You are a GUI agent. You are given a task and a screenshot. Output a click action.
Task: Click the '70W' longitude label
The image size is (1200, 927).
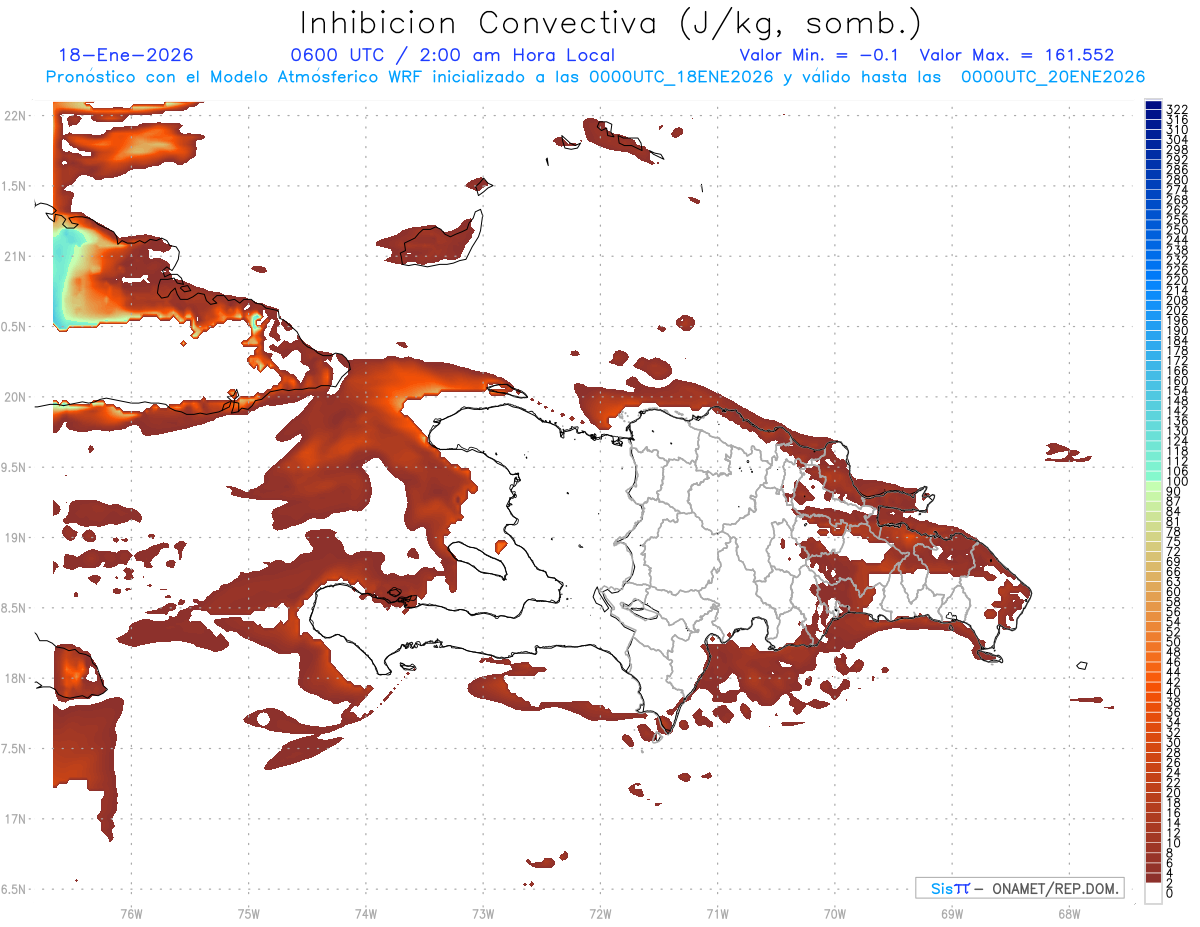point(834,913)
